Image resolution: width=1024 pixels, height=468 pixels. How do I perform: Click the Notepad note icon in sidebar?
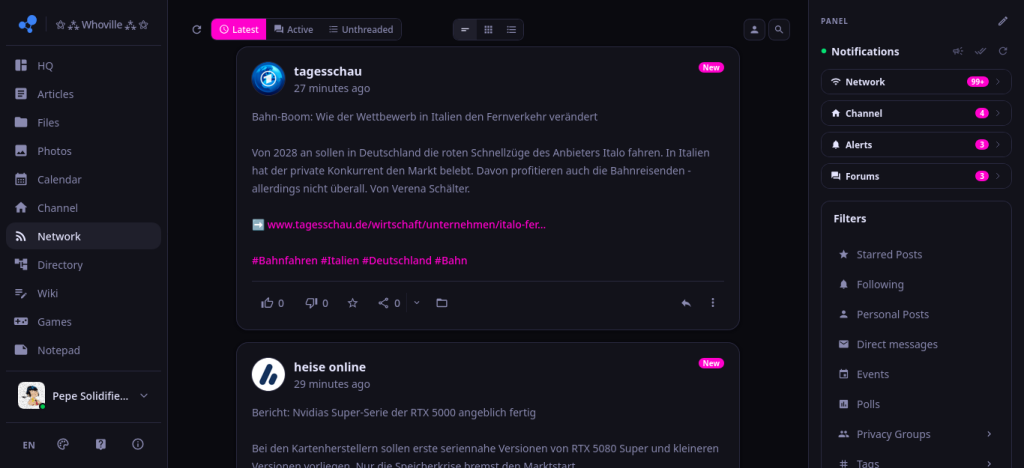(x=21, y=351)
